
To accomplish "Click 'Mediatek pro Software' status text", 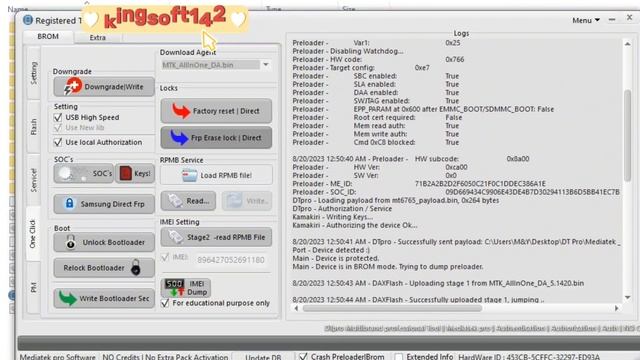I will 58,357.
